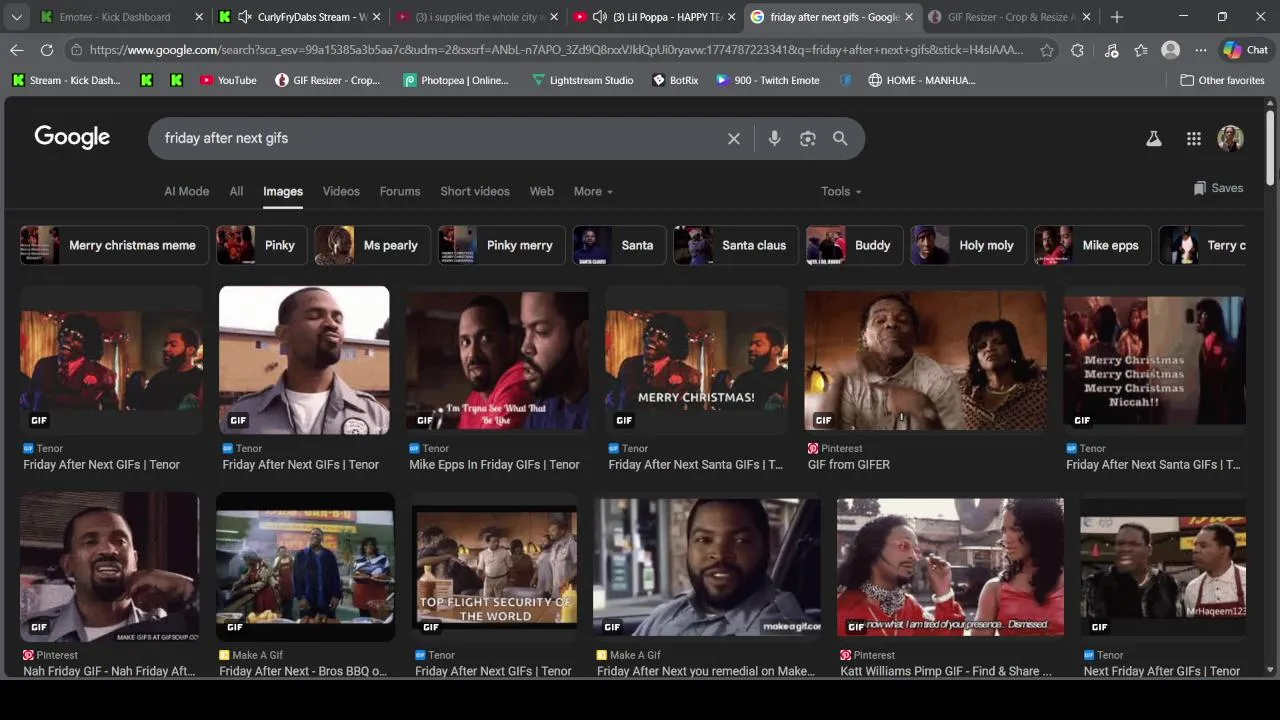Open the browser profile avatar icon

point(1170,50)
